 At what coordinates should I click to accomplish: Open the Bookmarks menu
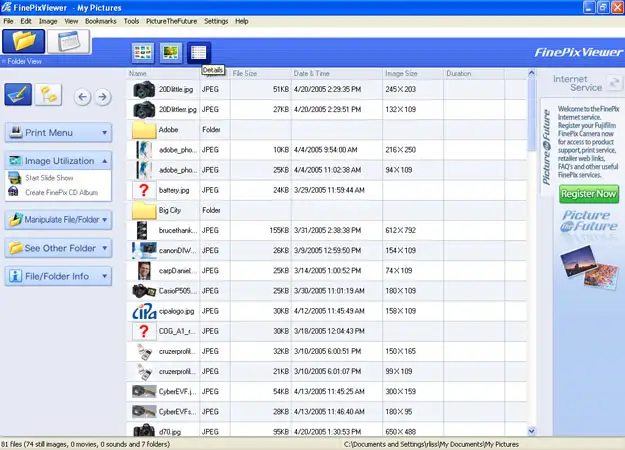[x=101, y=21]
